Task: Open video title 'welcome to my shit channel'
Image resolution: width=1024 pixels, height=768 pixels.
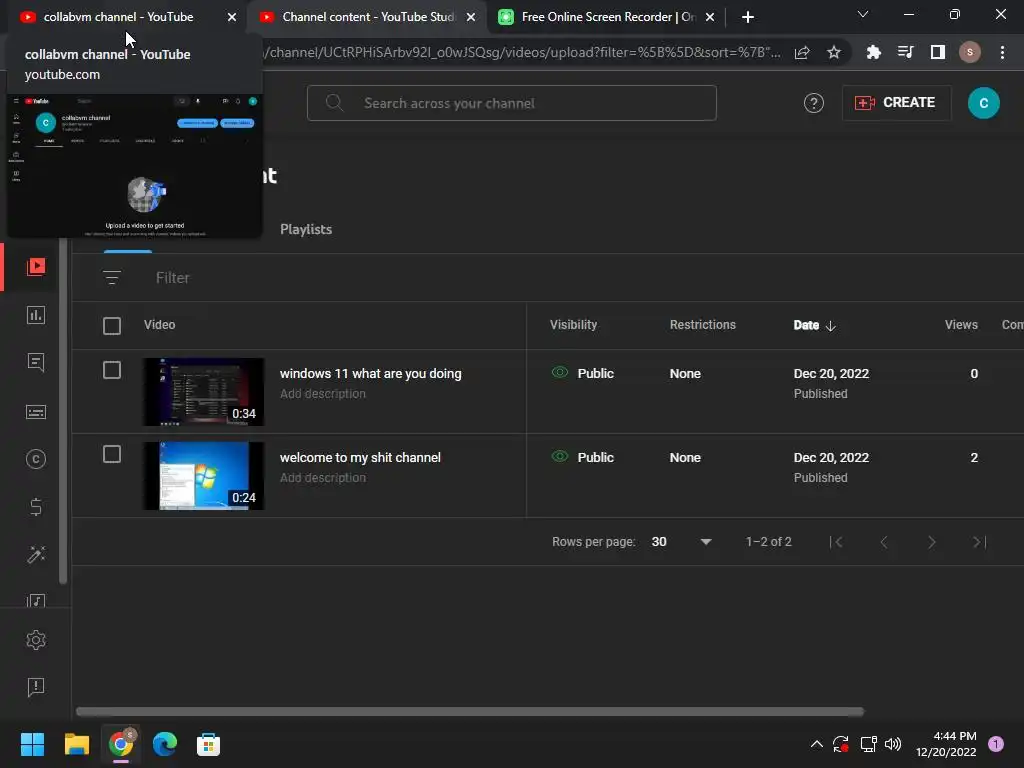Action: (x=360, y=458)
